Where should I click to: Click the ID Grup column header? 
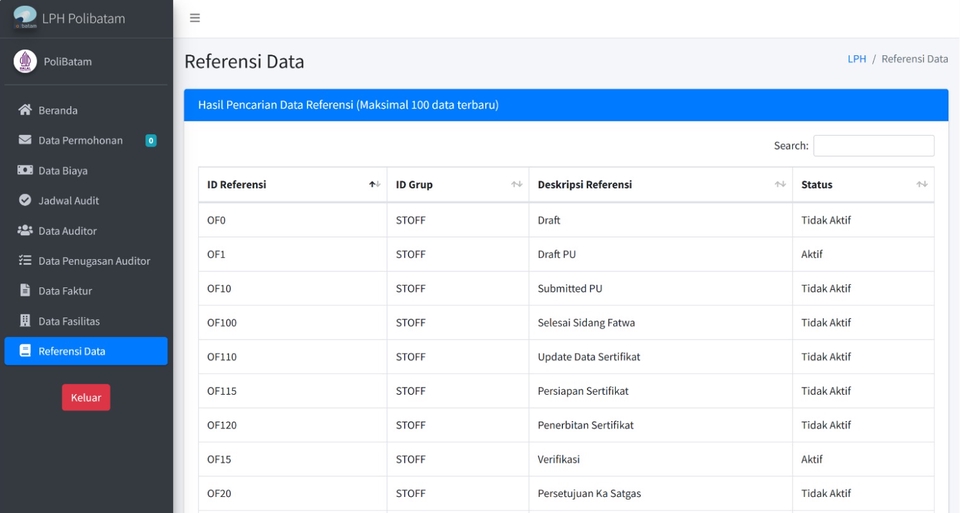458,184
